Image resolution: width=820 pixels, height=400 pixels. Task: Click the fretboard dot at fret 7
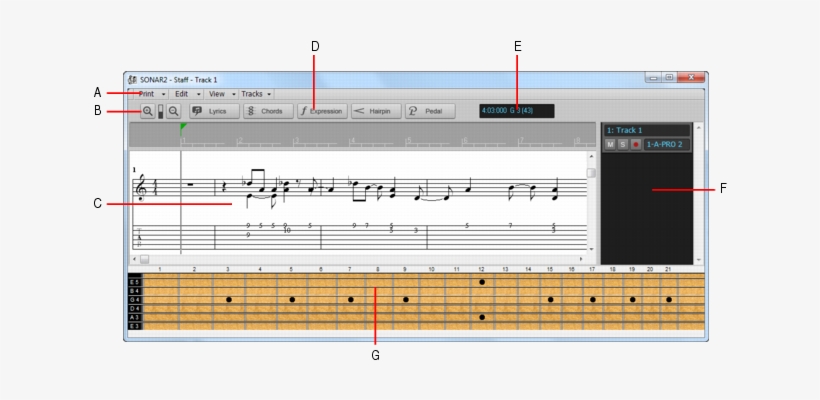click(x=351, y=300)
